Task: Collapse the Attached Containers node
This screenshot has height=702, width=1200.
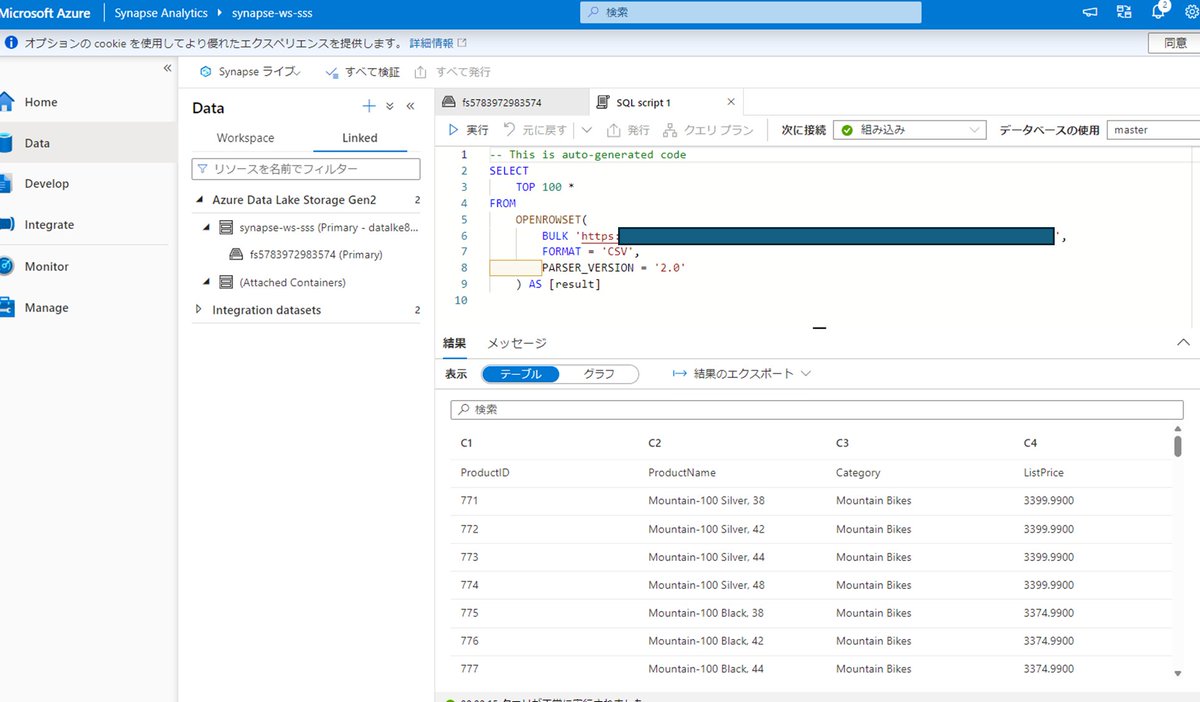Action: point(208,282)
